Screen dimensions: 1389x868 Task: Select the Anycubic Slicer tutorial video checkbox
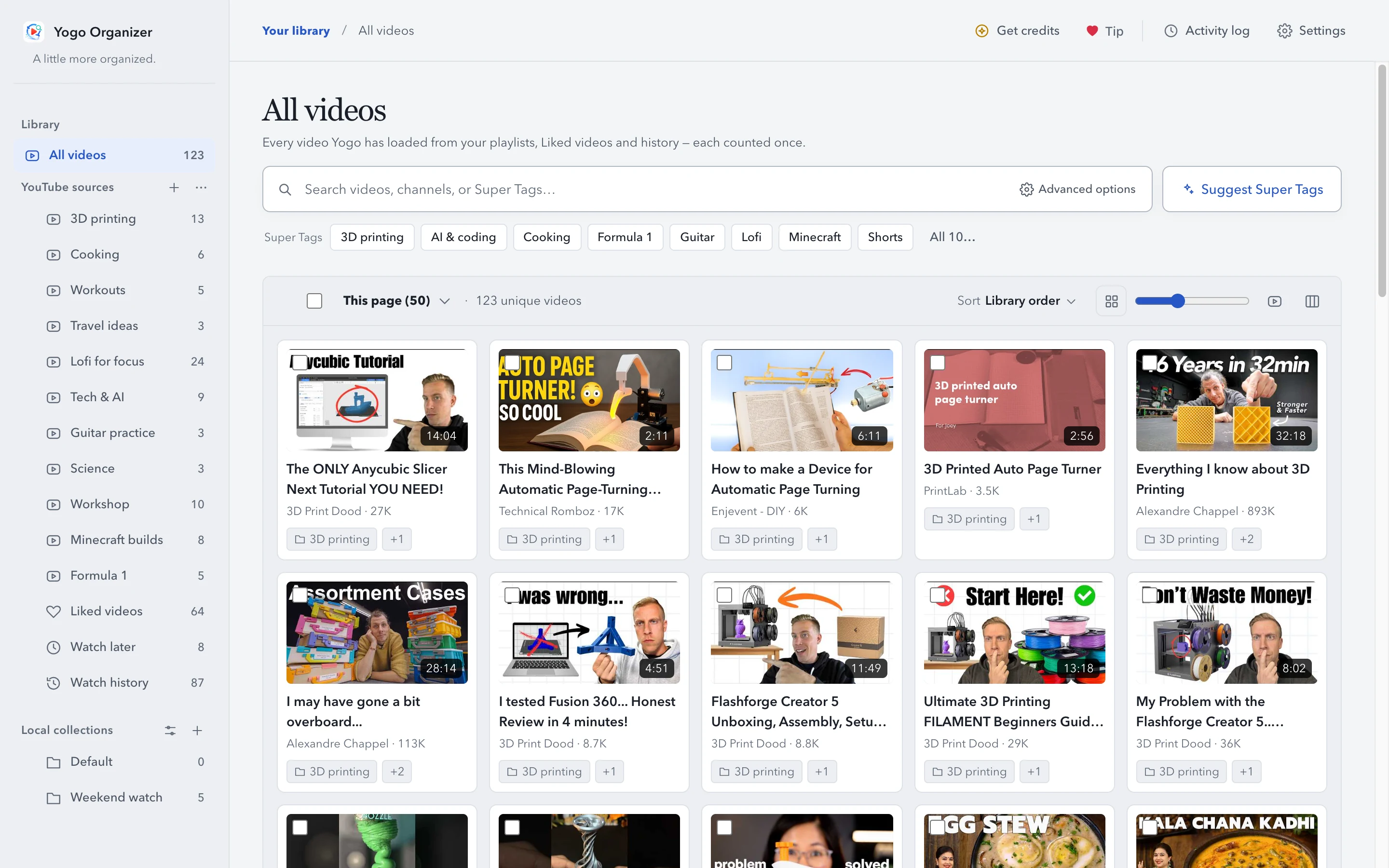tap(300, 363)
